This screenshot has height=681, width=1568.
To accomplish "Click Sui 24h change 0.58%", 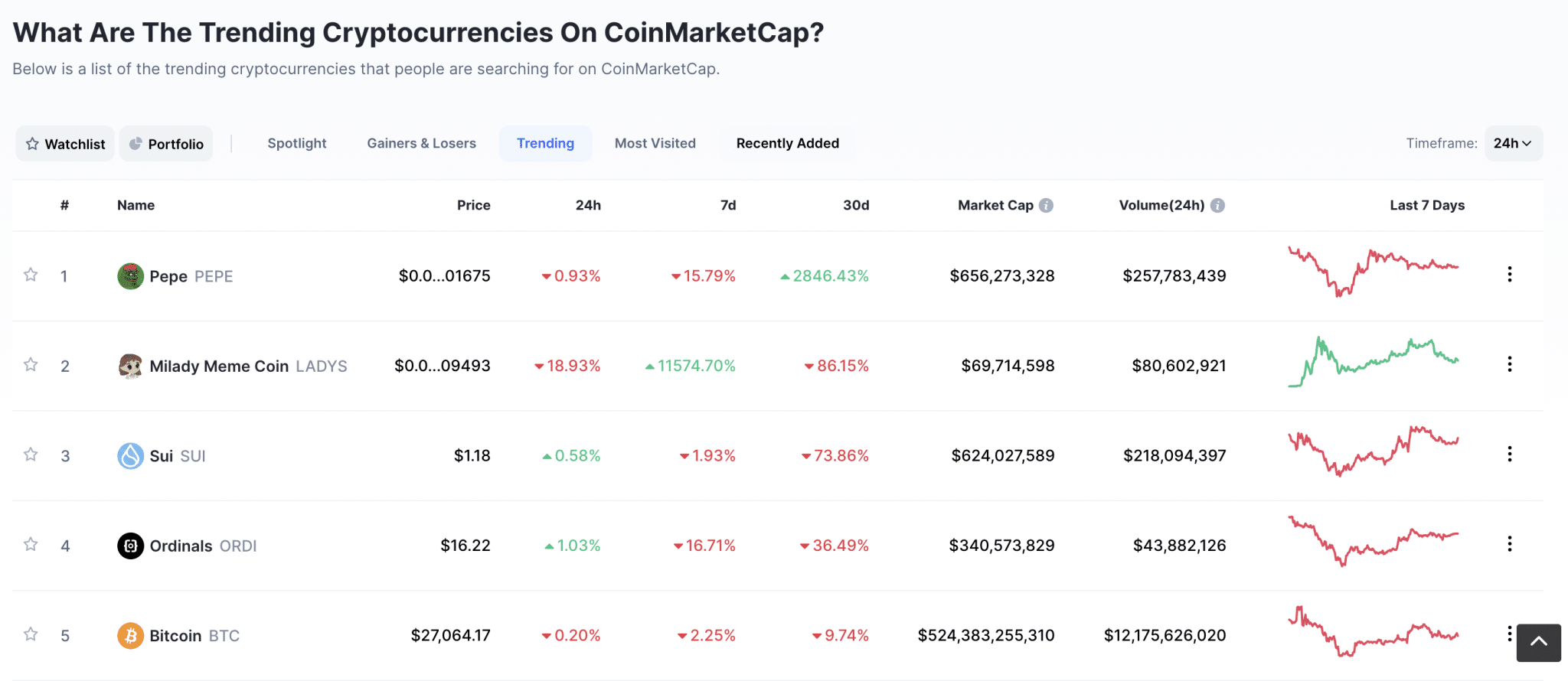I will 571,455.
